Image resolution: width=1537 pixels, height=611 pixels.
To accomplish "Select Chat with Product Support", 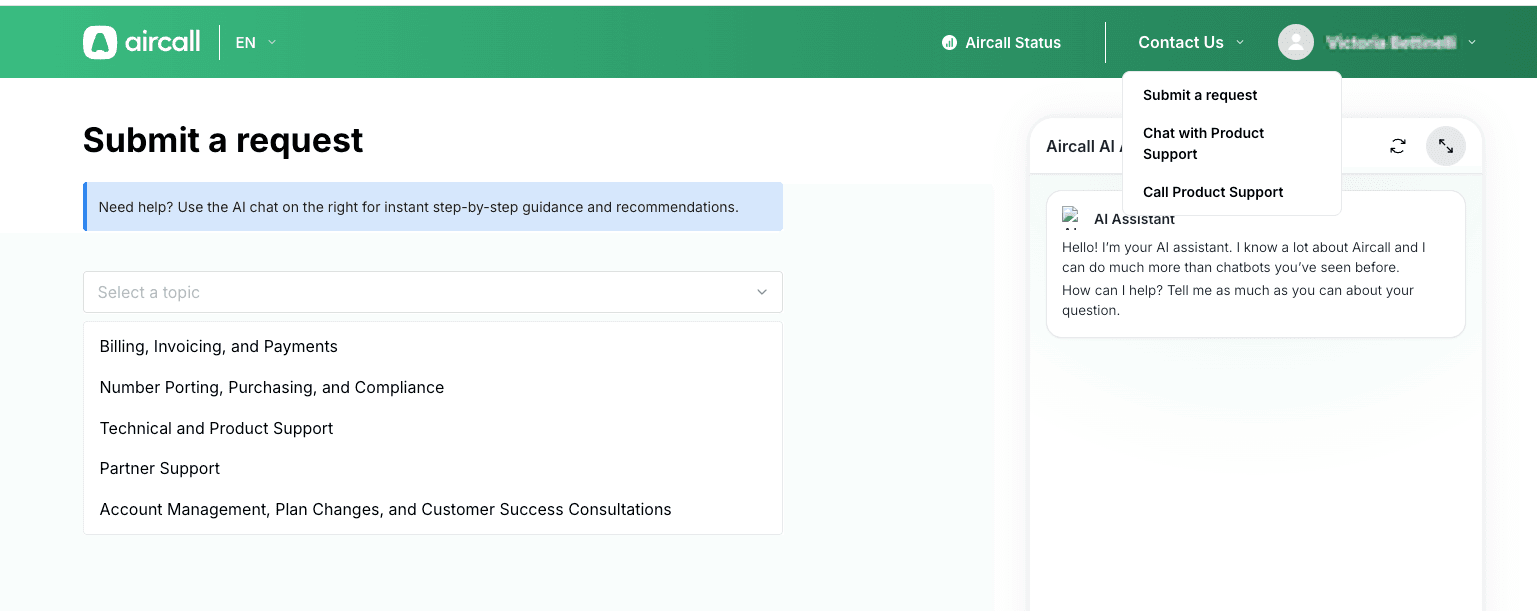I will point(1203,143).
